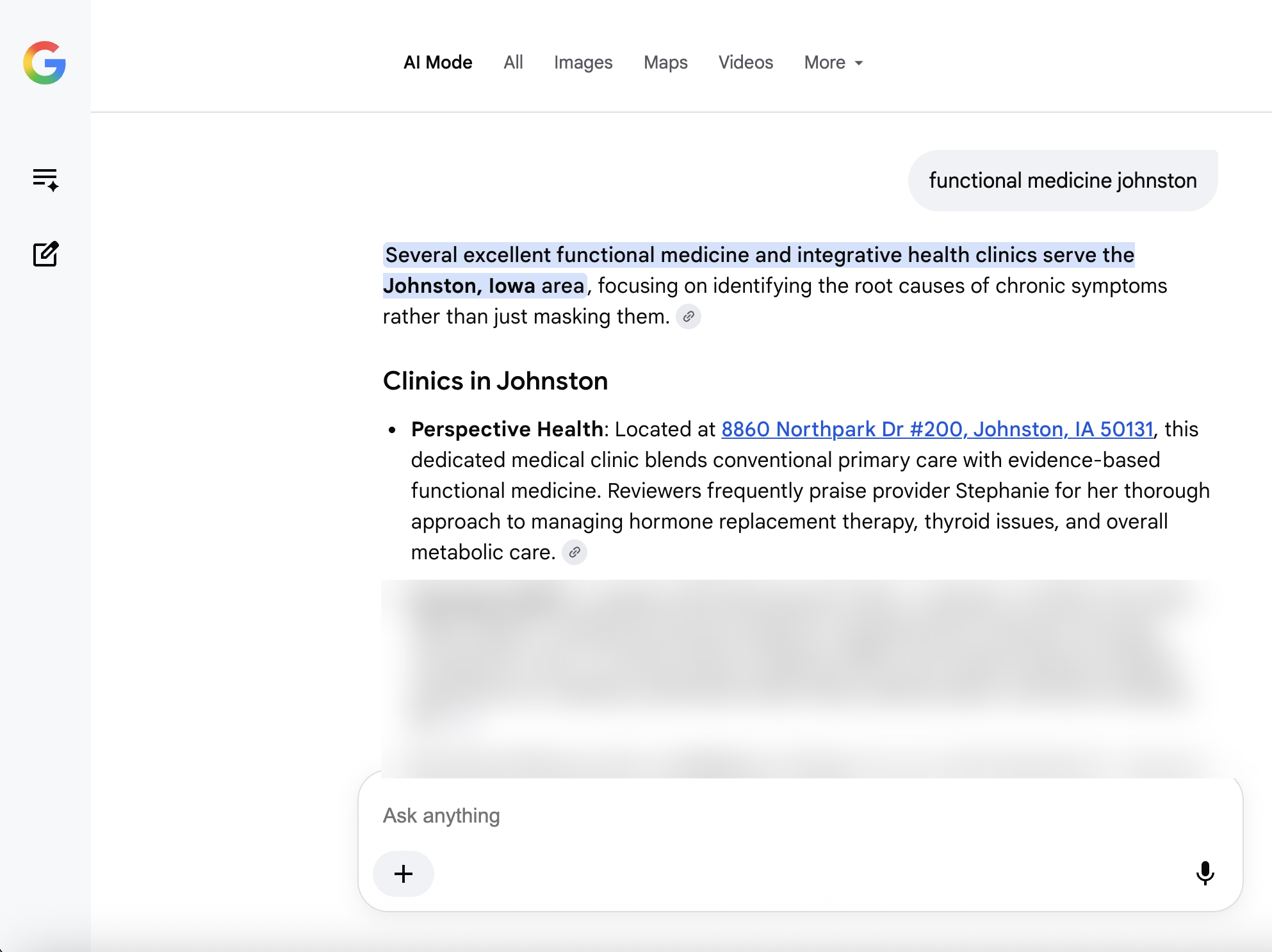Switch to the Images tab

pos(583,62)
